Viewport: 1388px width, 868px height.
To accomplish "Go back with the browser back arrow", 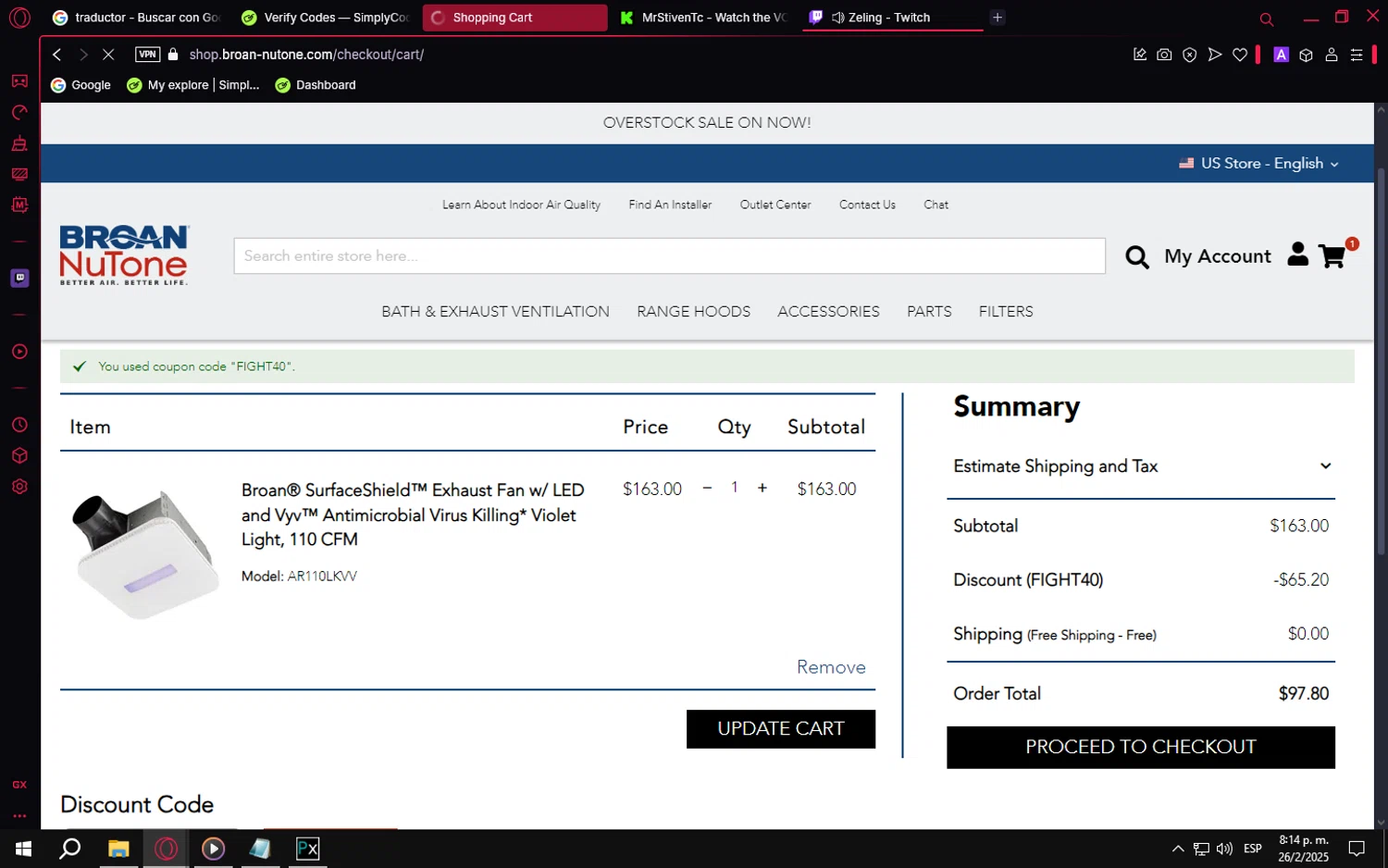I will (x=57, y=55).
